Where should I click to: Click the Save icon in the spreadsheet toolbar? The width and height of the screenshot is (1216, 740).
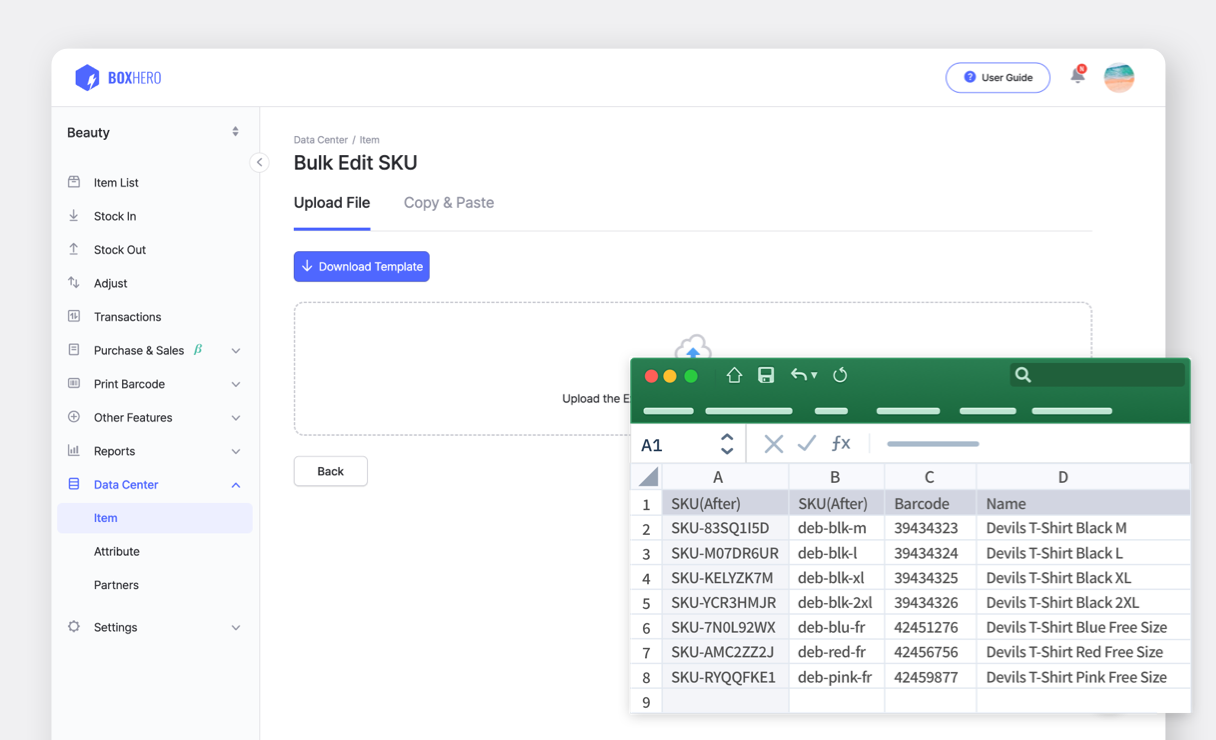(766, 375)
